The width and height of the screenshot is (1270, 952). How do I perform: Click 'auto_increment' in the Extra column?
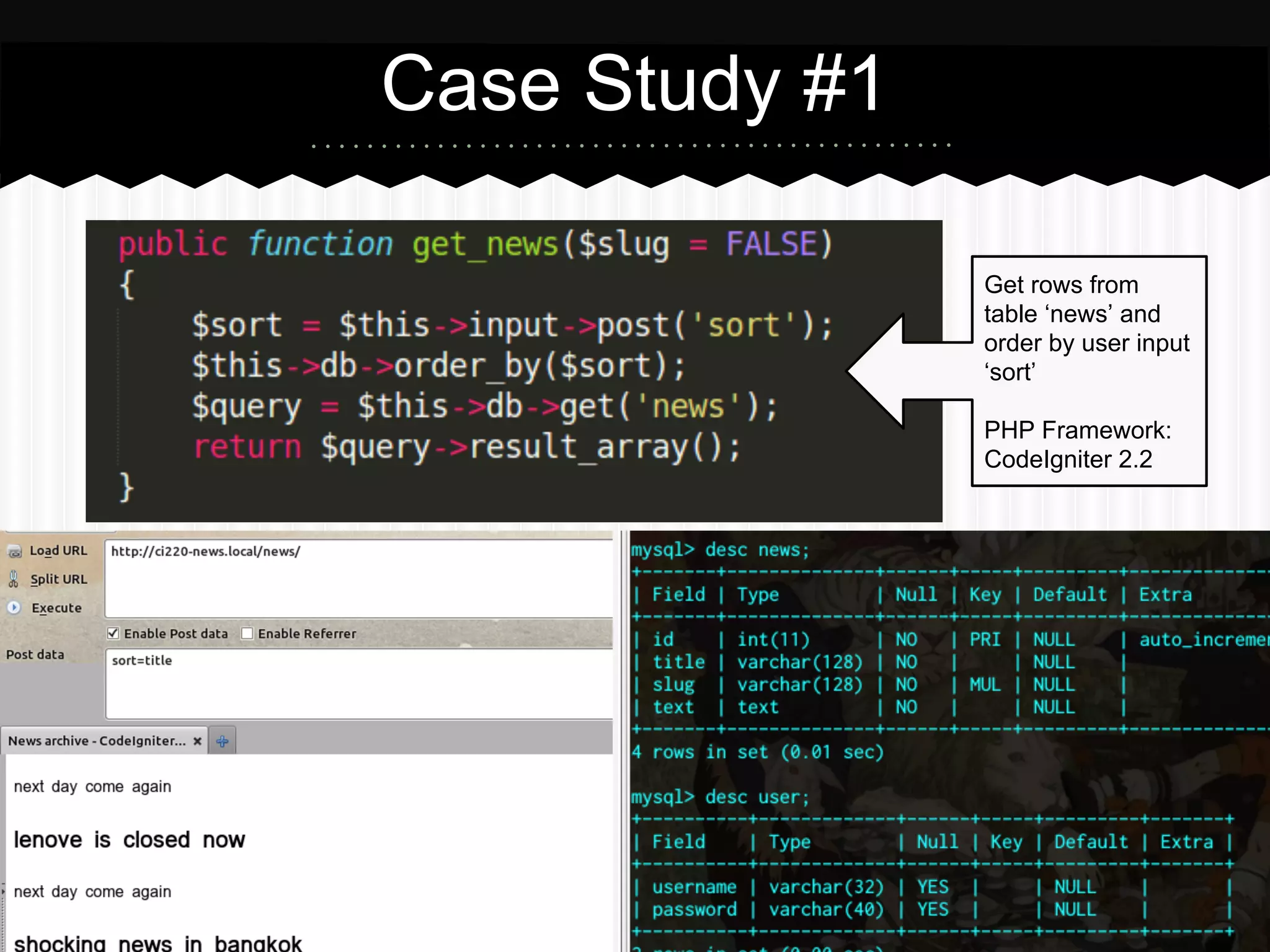(1204, 640)
